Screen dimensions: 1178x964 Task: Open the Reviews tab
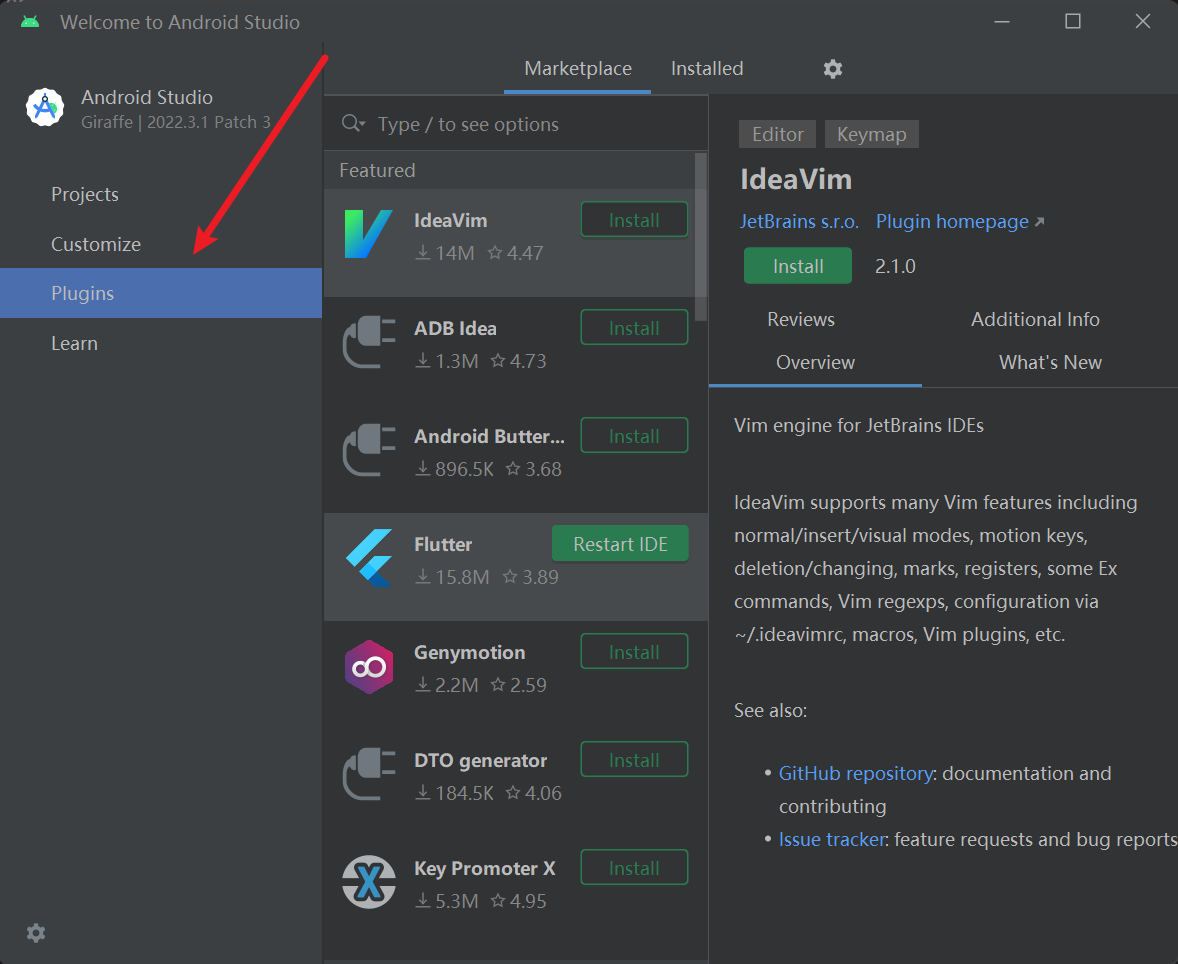point(801,319)
